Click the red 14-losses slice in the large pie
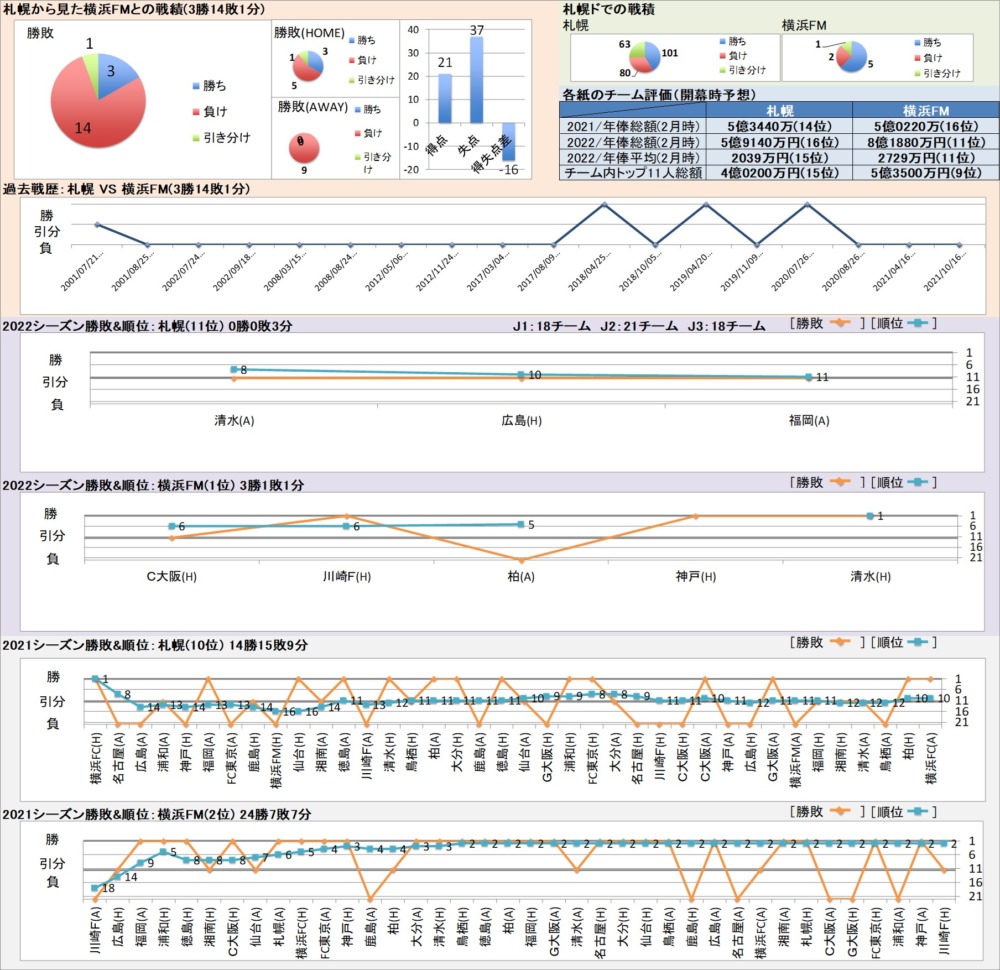The image size is (1000, 970). [x=90, y=115]
